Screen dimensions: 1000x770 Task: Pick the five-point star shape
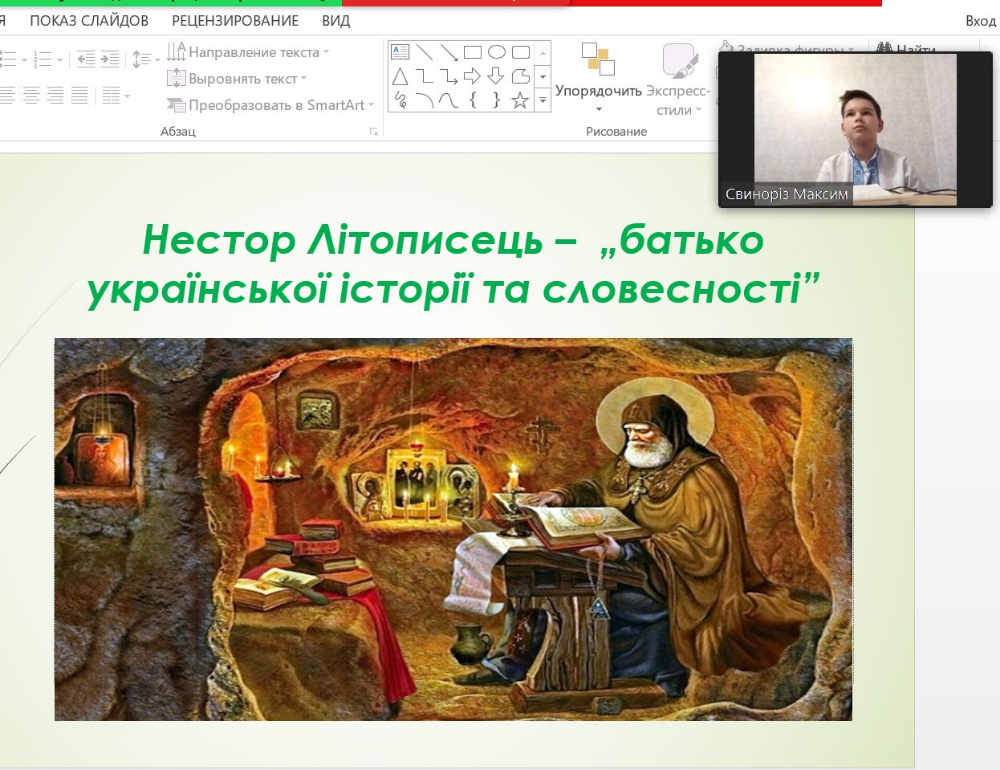[x=520, y=100]
